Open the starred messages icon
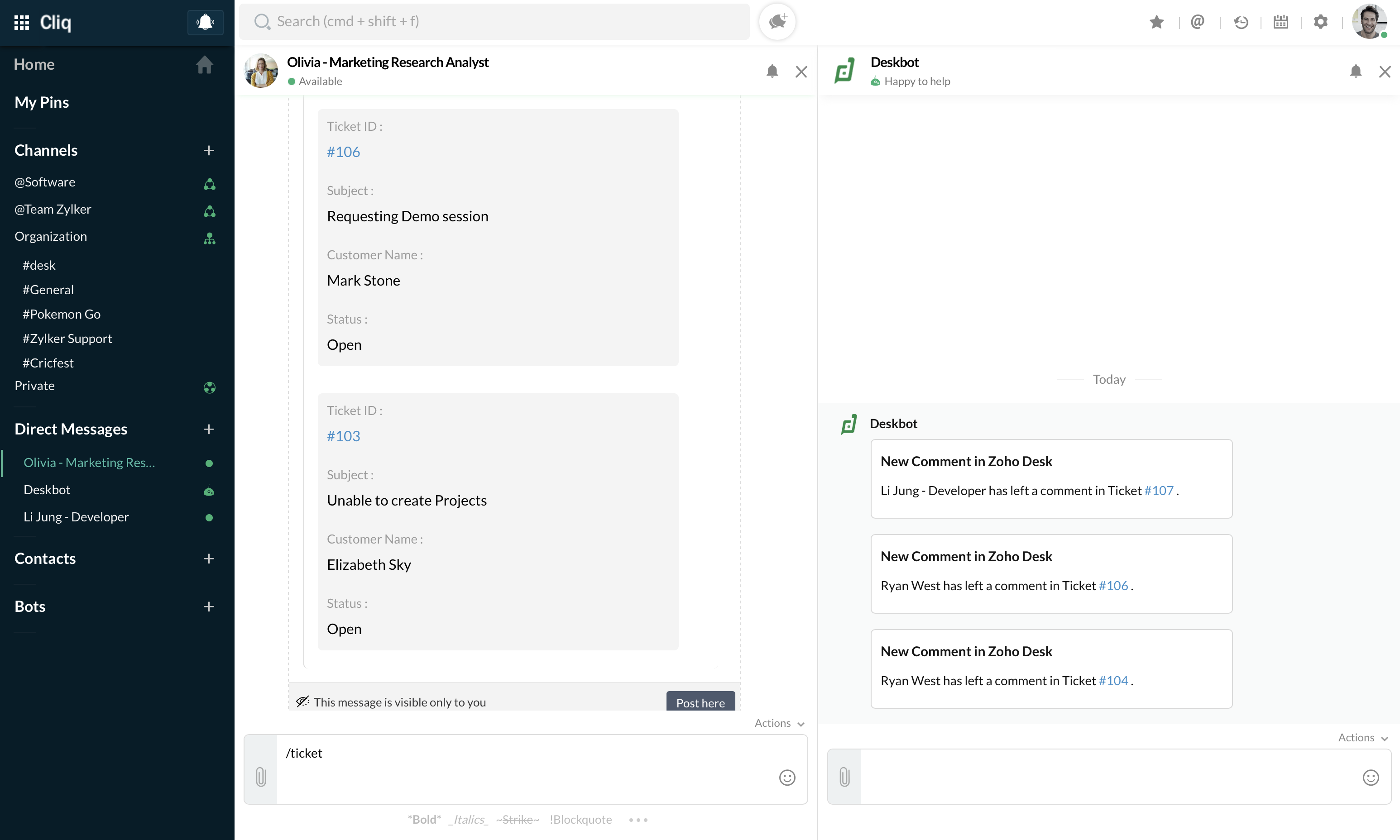The height and width of the screenshot is (840, 1400). pyautogui.click(x=1156, y=22)
